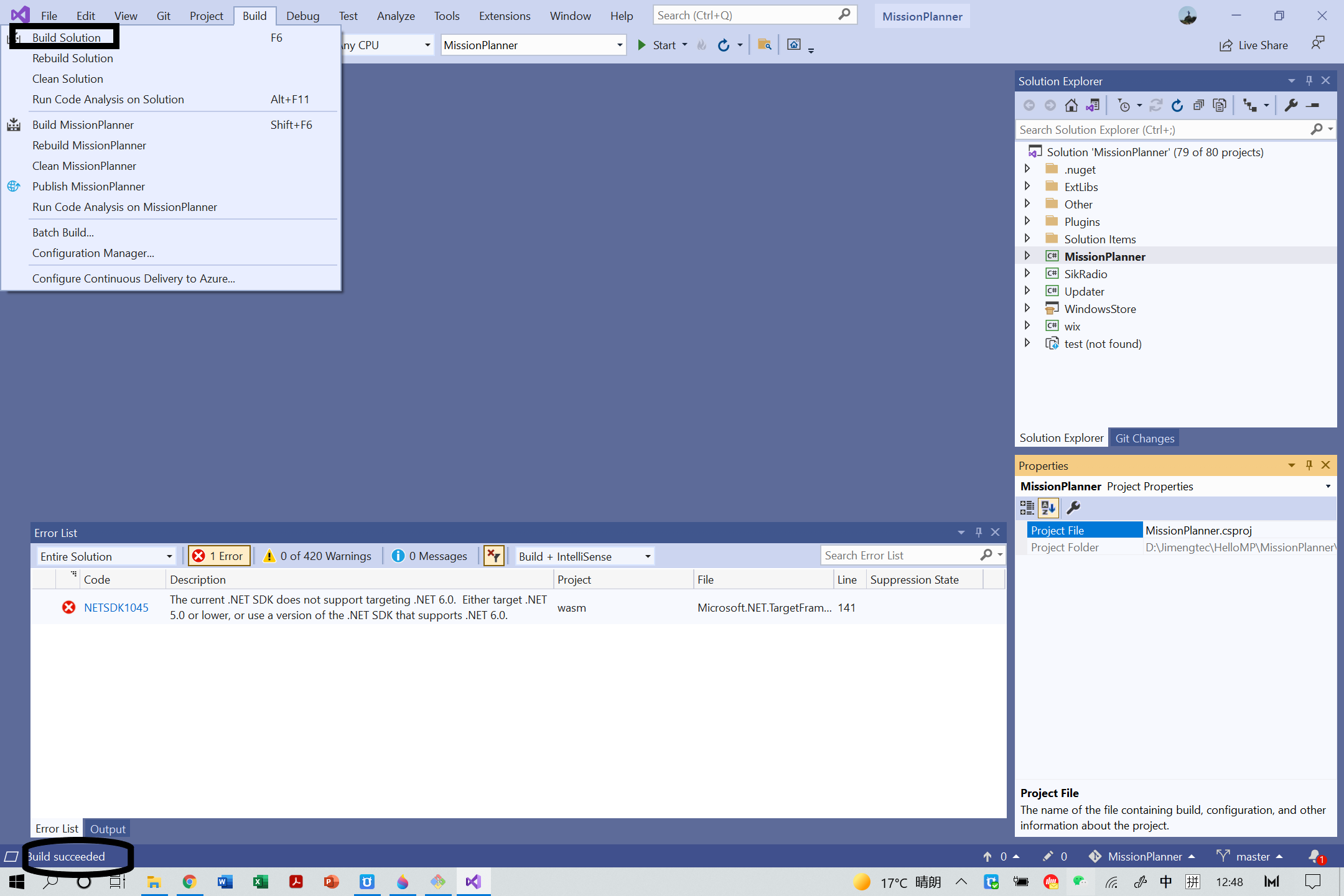1344x896 pixels.
Task: Click the master branch status button
Action: pos(1251,857)
